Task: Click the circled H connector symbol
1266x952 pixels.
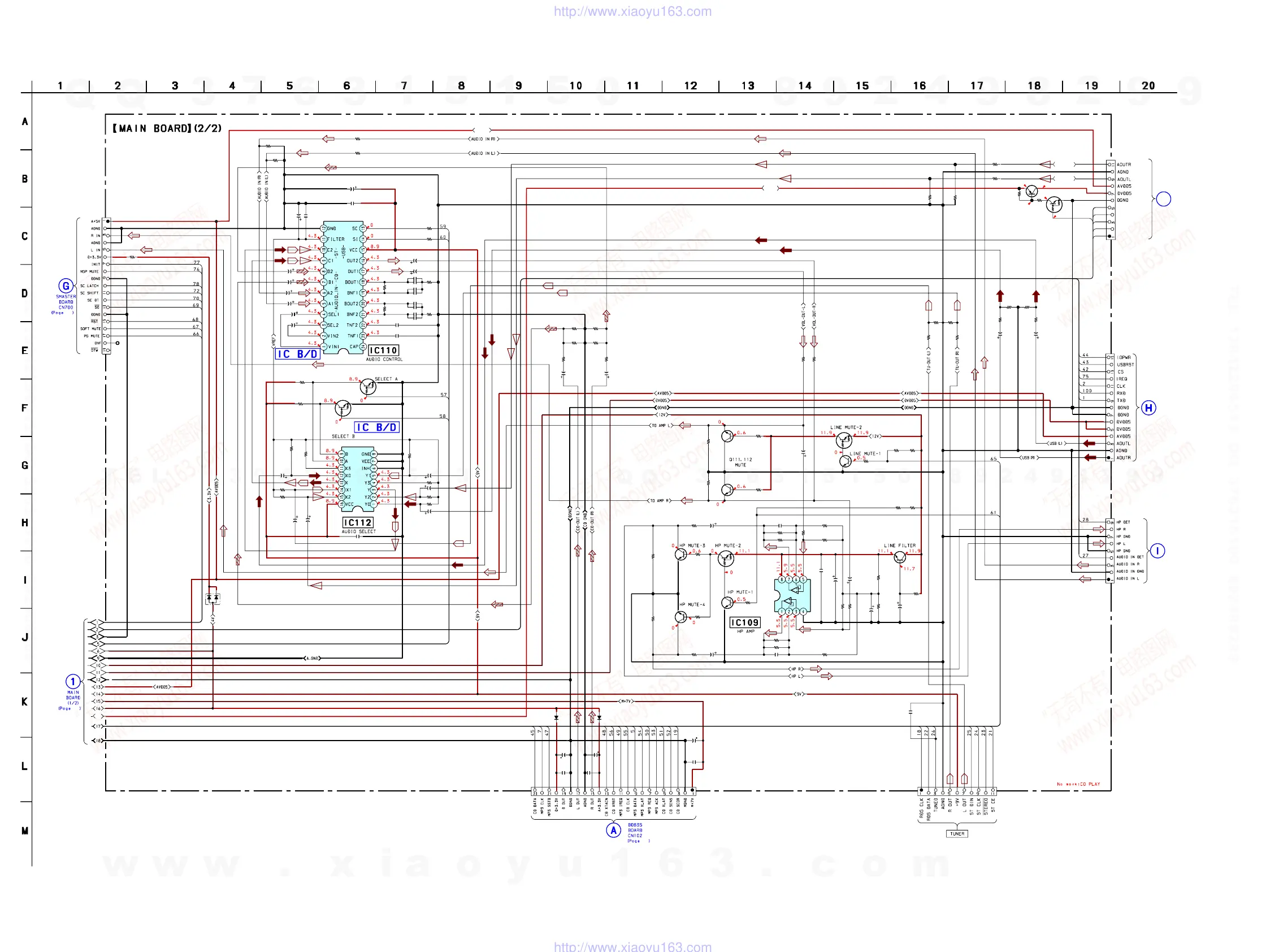Action: pyautogui.click(x=1148, y=408)
